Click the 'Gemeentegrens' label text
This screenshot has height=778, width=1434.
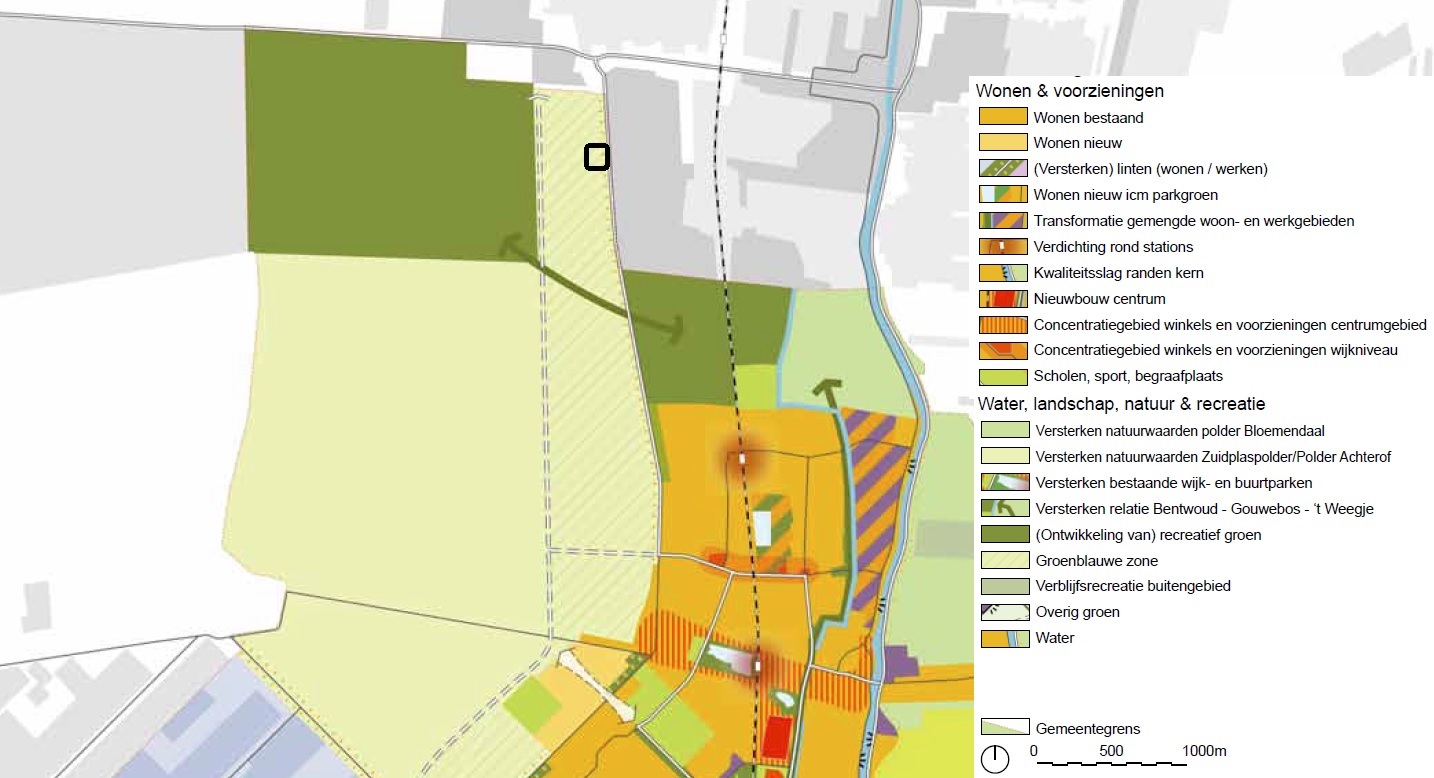tap(1088, 729)
